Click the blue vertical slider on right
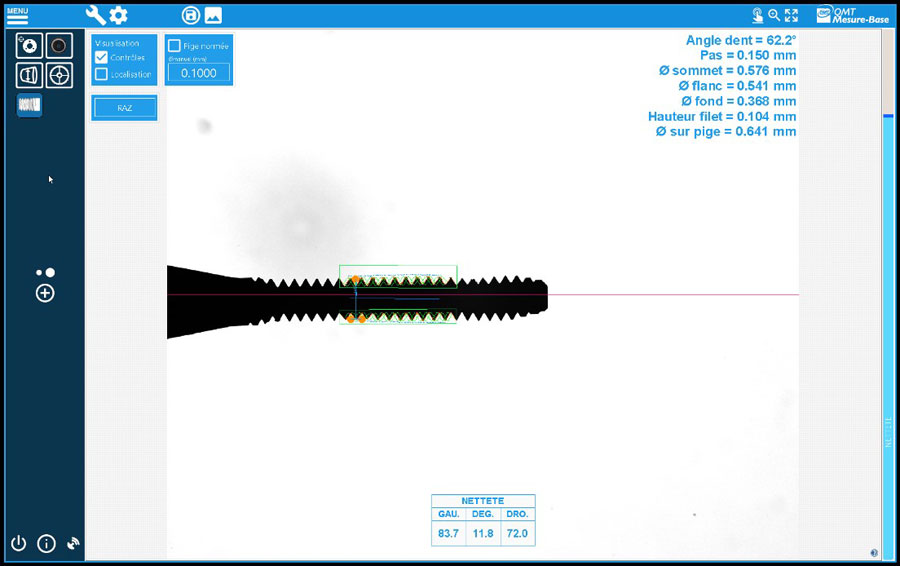Image resolution: width=900 pixels, height=566 pixels. (887, 300)
